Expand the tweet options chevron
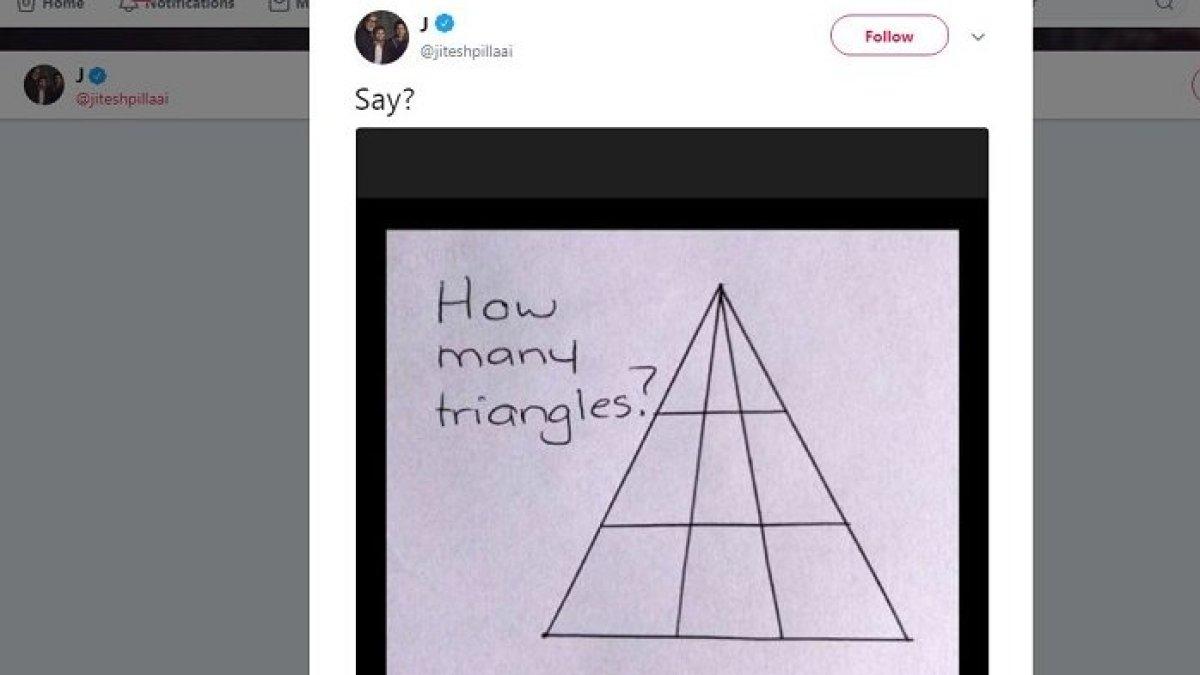Viewport: 1200px width, 675px height. tap(978, 37)
